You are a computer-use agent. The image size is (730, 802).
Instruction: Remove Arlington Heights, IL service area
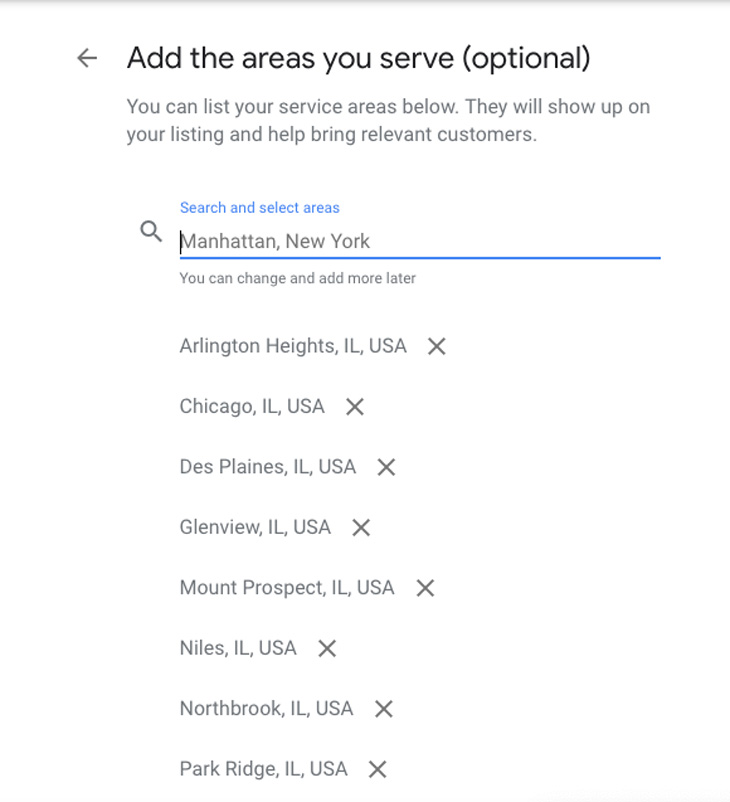tap(436, 346)
